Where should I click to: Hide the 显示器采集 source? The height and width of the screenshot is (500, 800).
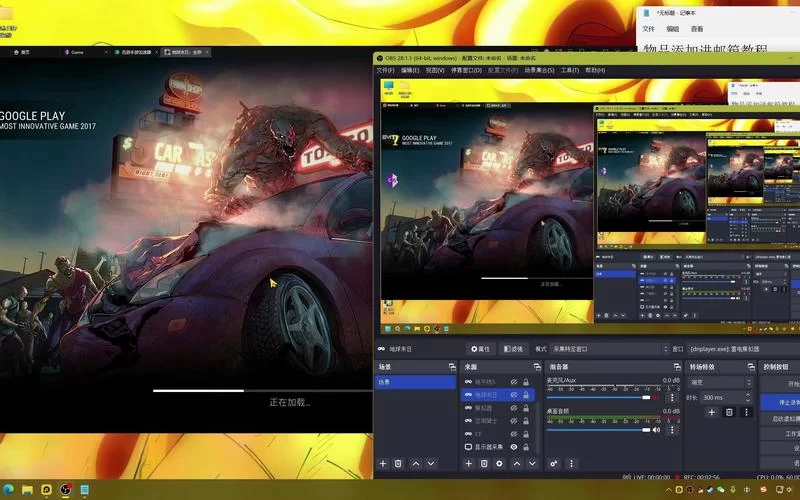pyautogui.click(x=514, y=447)
